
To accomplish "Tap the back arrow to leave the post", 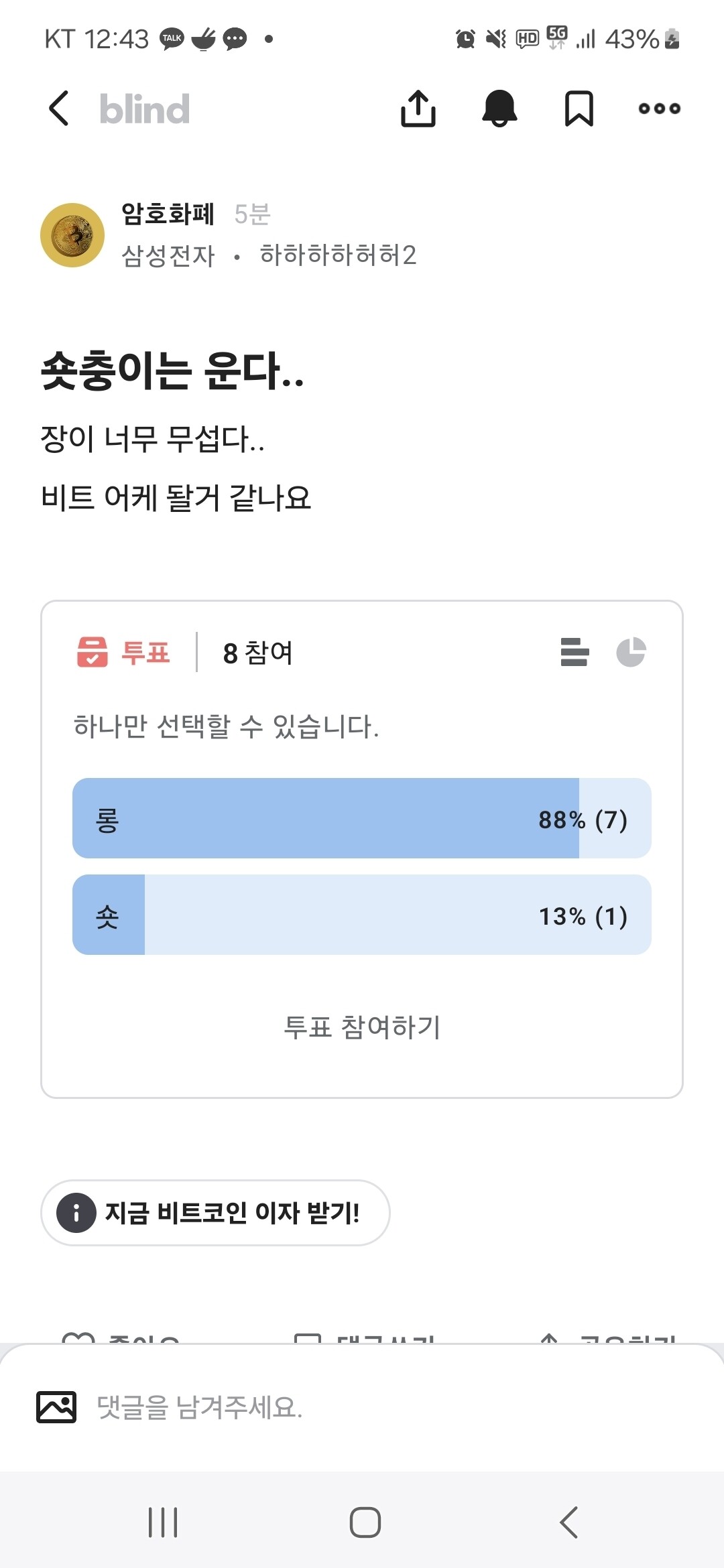I will tap(58, 109).
